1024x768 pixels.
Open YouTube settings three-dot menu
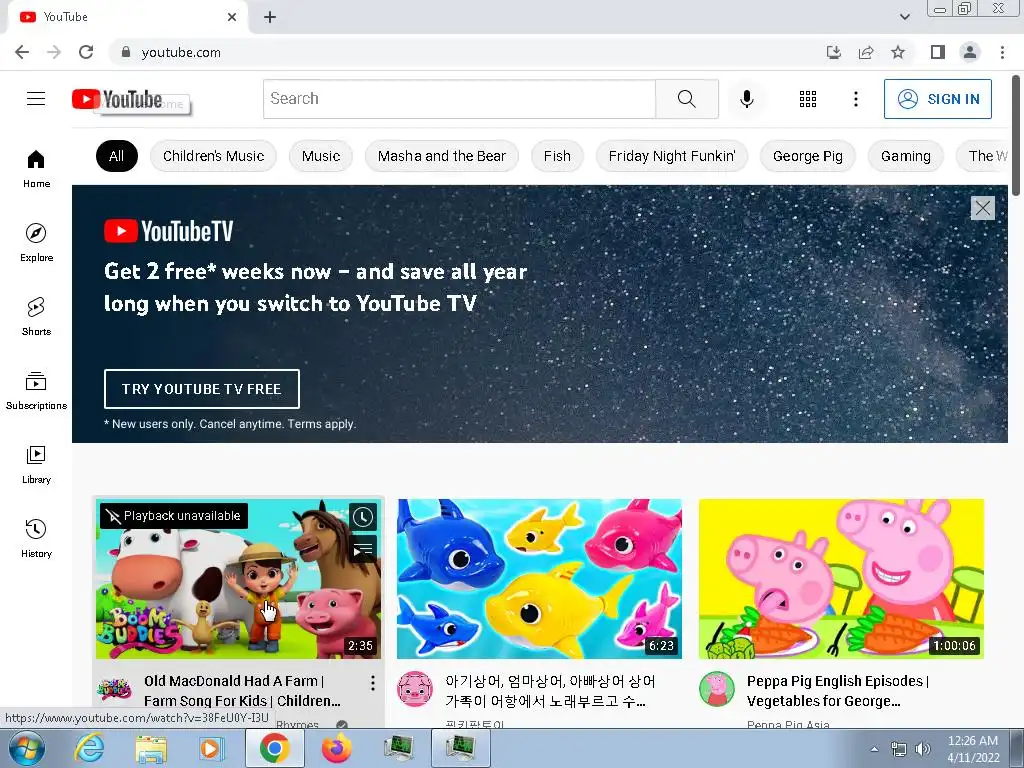tap(856, 99)
